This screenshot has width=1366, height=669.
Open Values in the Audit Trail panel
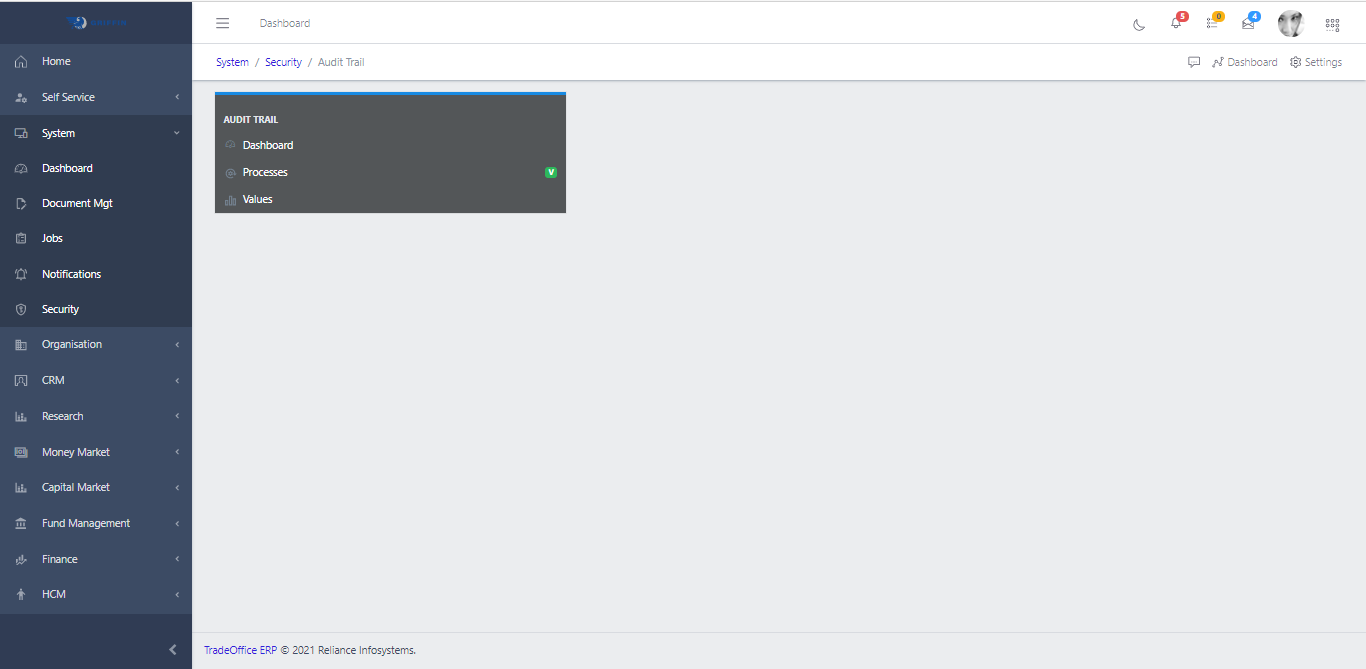[x=257, y=199]
